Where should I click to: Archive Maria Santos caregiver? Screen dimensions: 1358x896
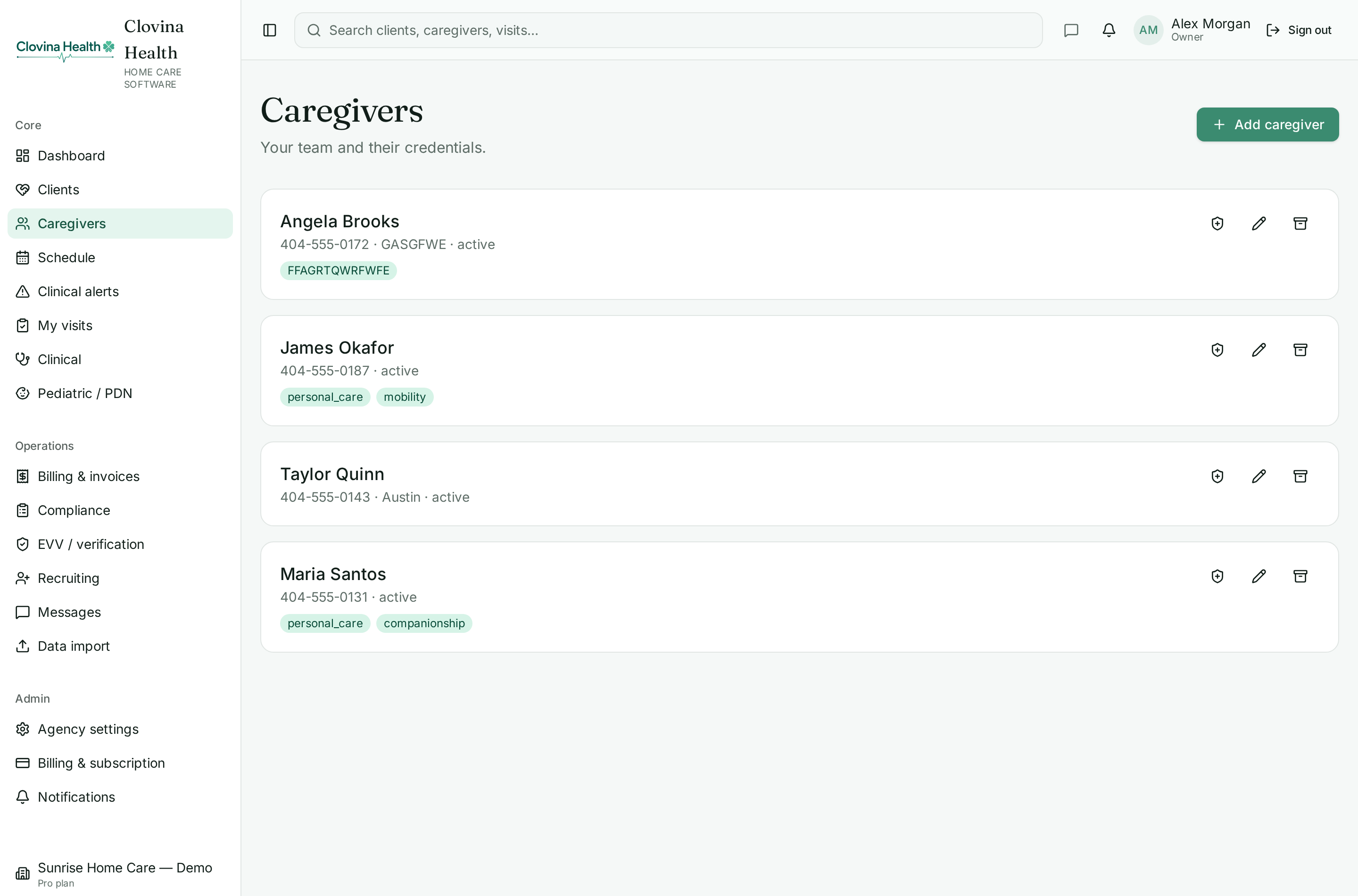coord(1300,576)
